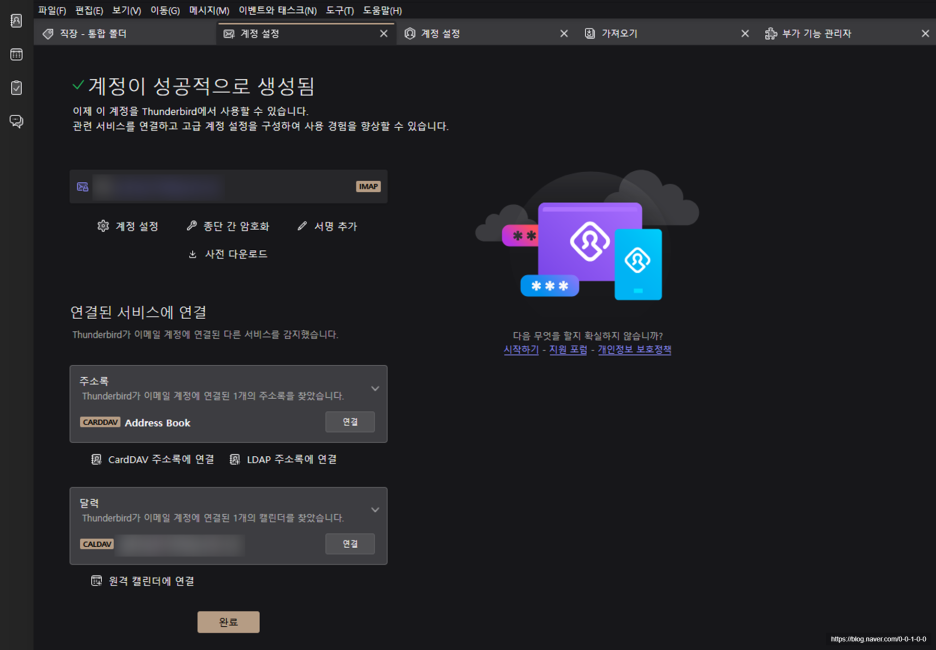Choose 사전 다운로드
Viewport: 936px width, 650px height.
[x=227, y=254]
